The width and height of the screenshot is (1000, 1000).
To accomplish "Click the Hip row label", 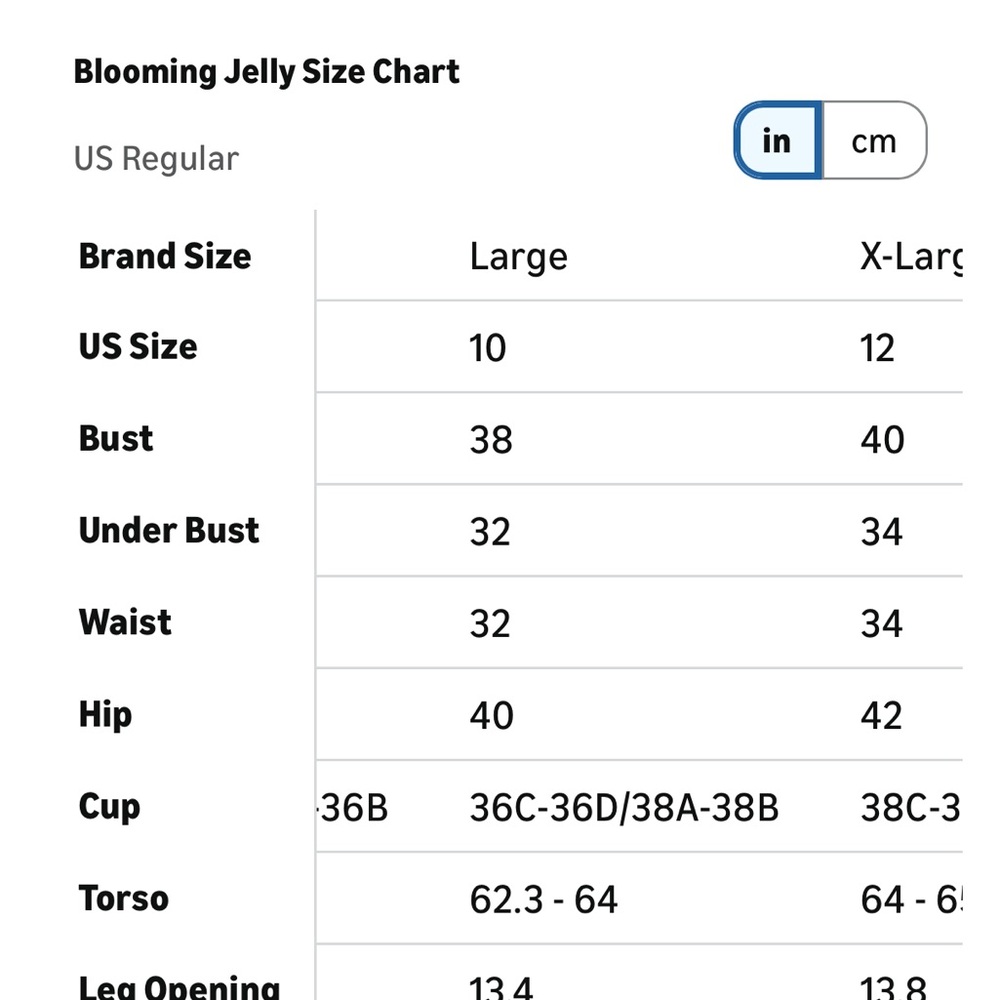I will click(105, 715).
